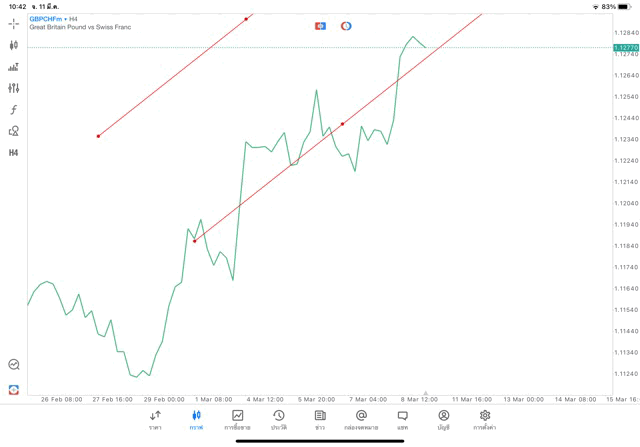Switch to the ราคา (Quotes) tab
The height and width of the screenshot is (447, 640).
click(155, 419)
